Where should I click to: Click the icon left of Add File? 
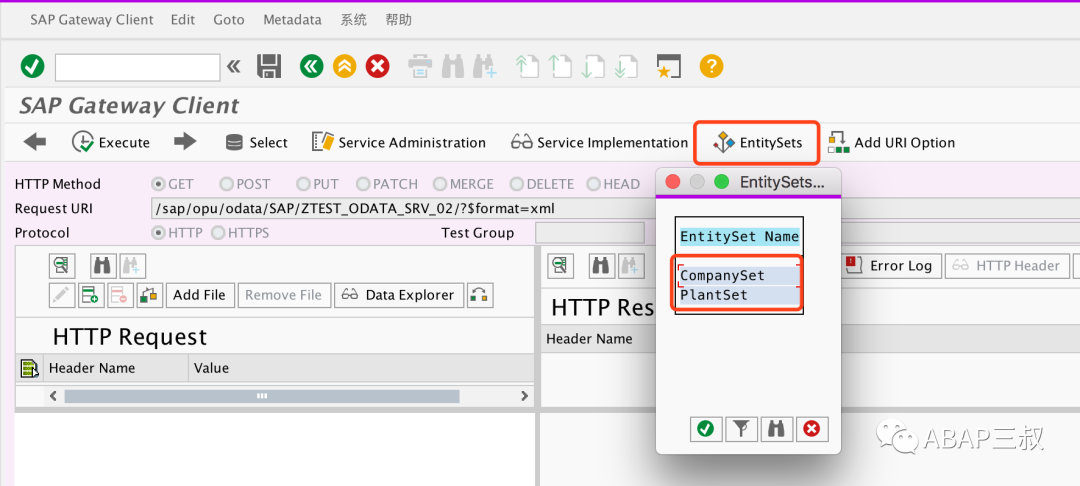149,295
